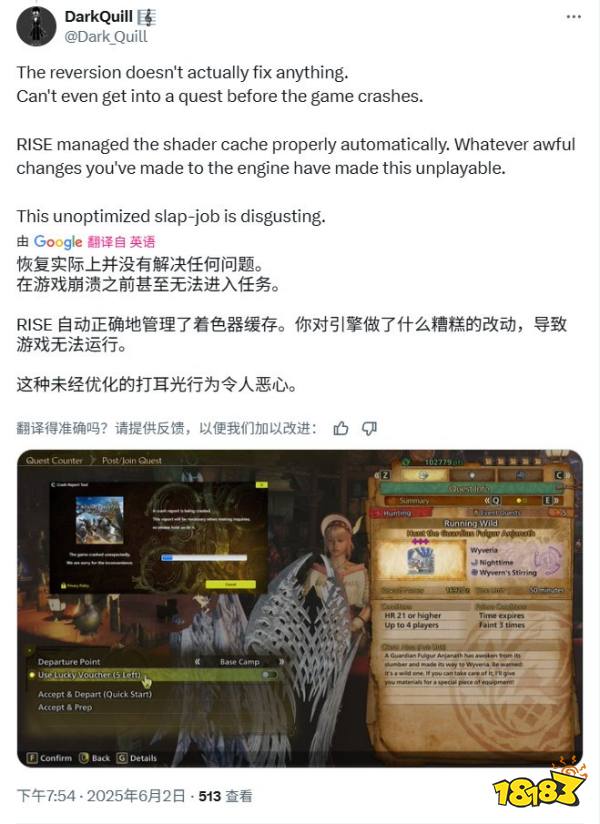
Task: Toggle the Use Lucky Voucher switch
Action: [x=270, y=674]
